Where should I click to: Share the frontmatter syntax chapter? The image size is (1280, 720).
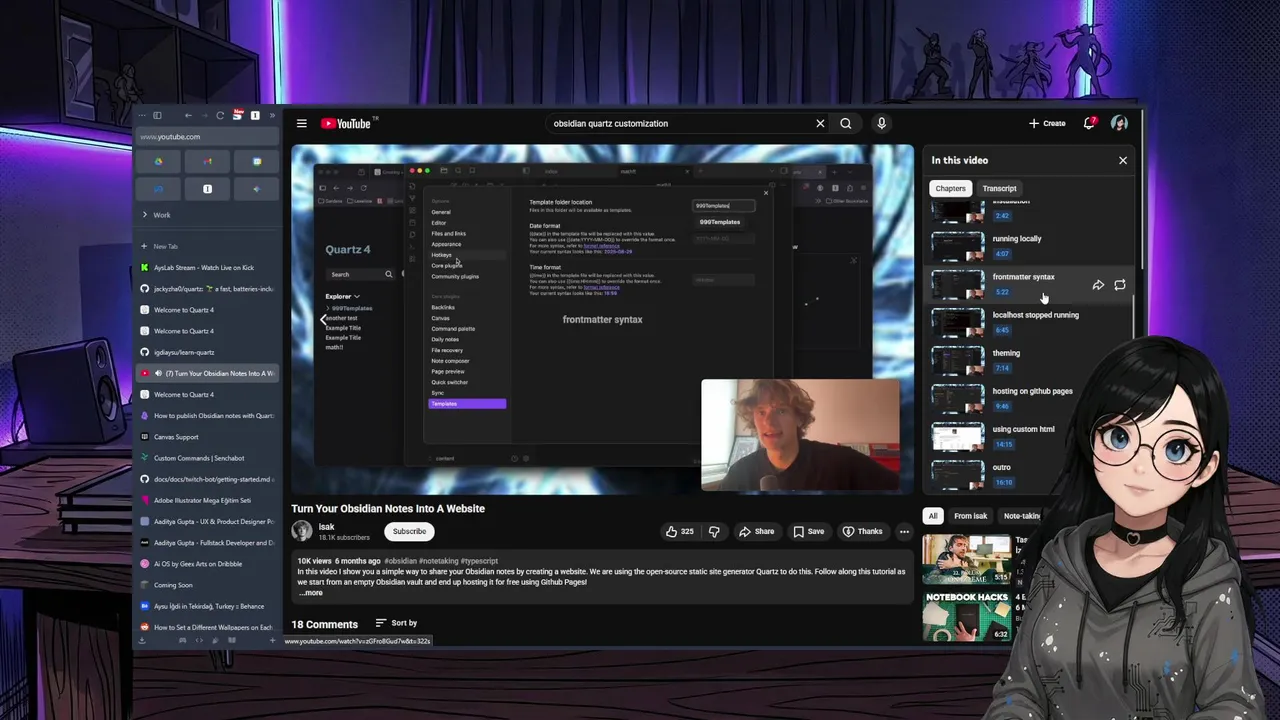[x=1098, y=285]
